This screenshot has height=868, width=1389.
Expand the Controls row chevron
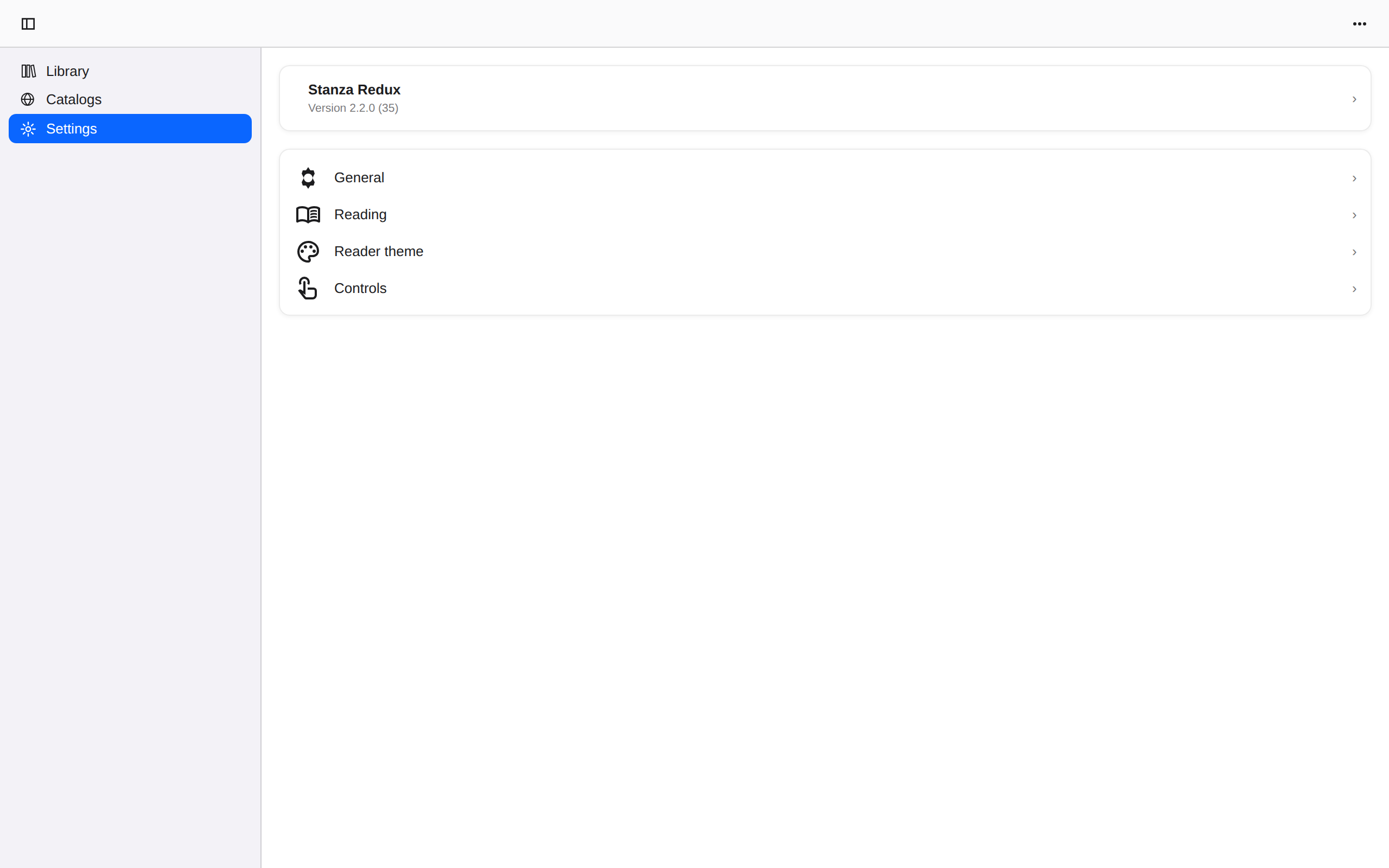click(1354, 289)
